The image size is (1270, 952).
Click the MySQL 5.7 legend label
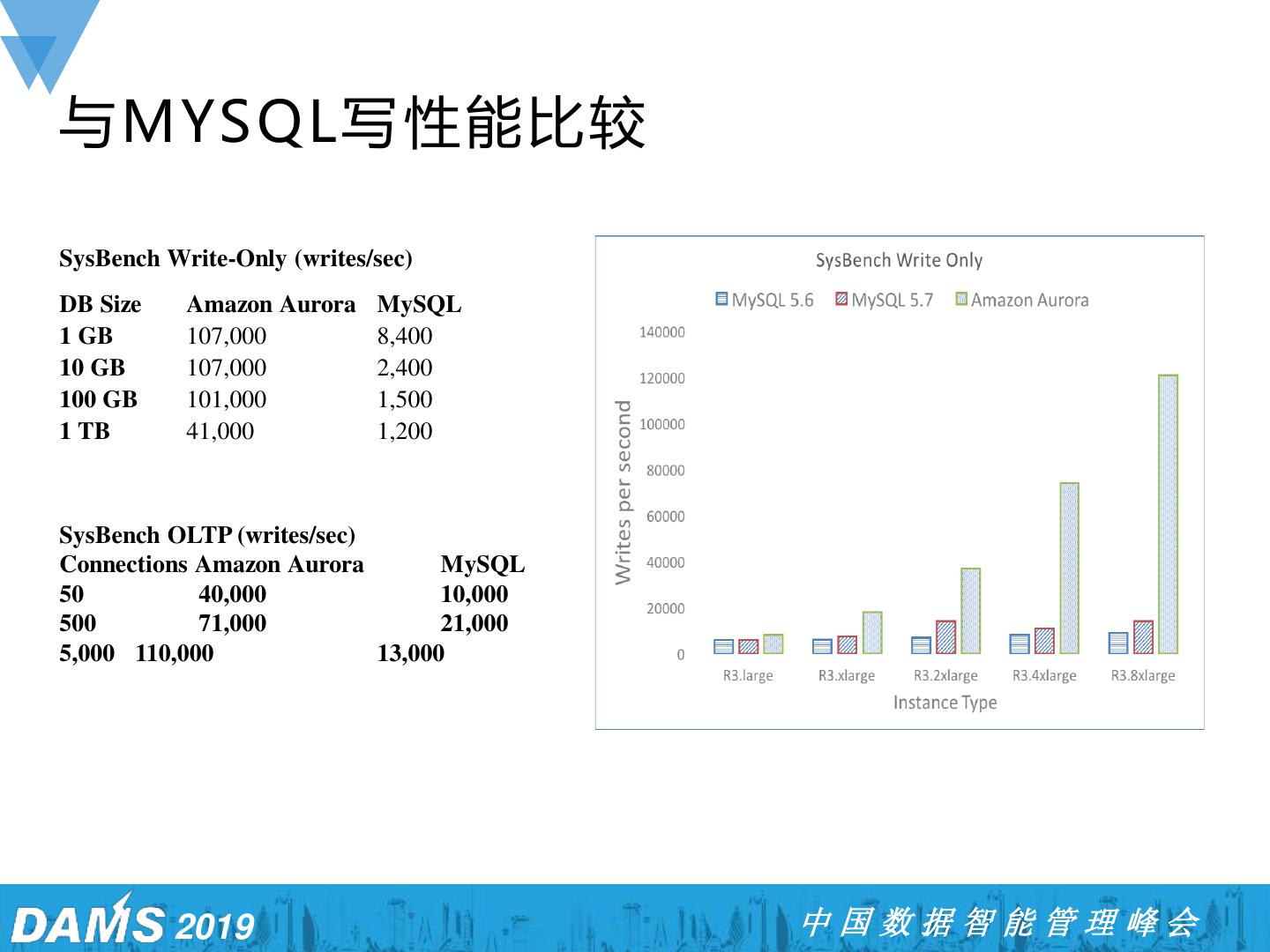[x=893, y=300]
